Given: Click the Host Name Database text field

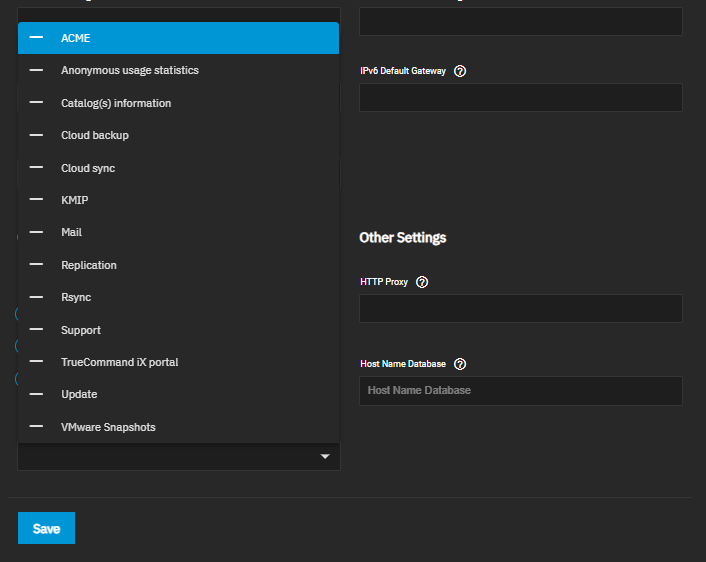Looking at the screenshot, I should (x=520, y=390).
